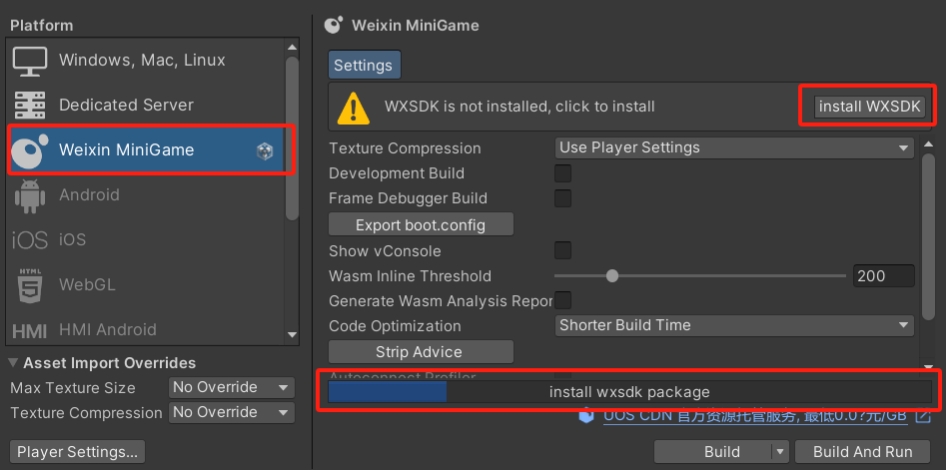Enable the Development Build checkbox

pos(563,174)
